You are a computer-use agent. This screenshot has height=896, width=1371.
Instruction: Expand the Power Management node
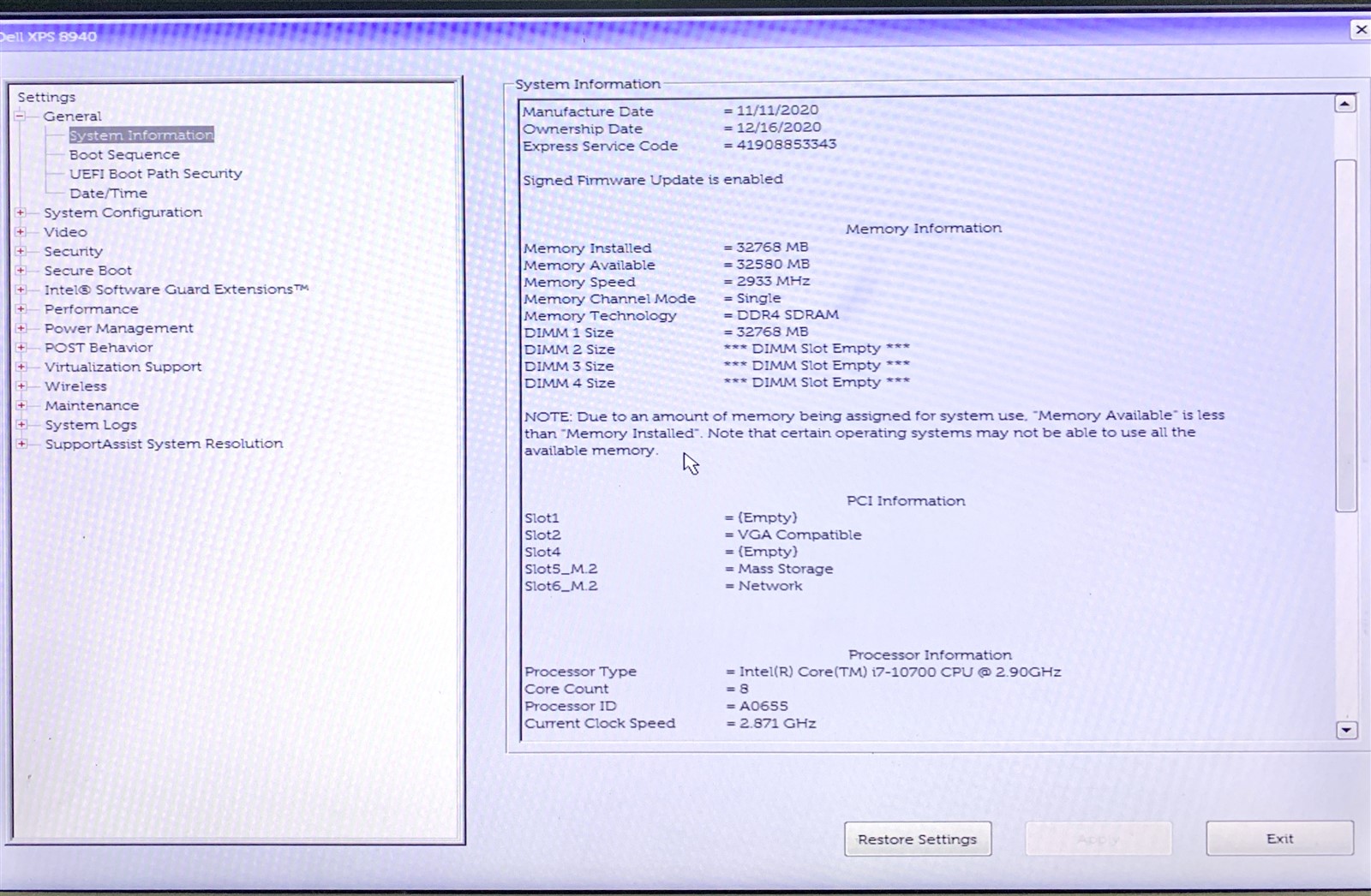click(x=21, y=328)
